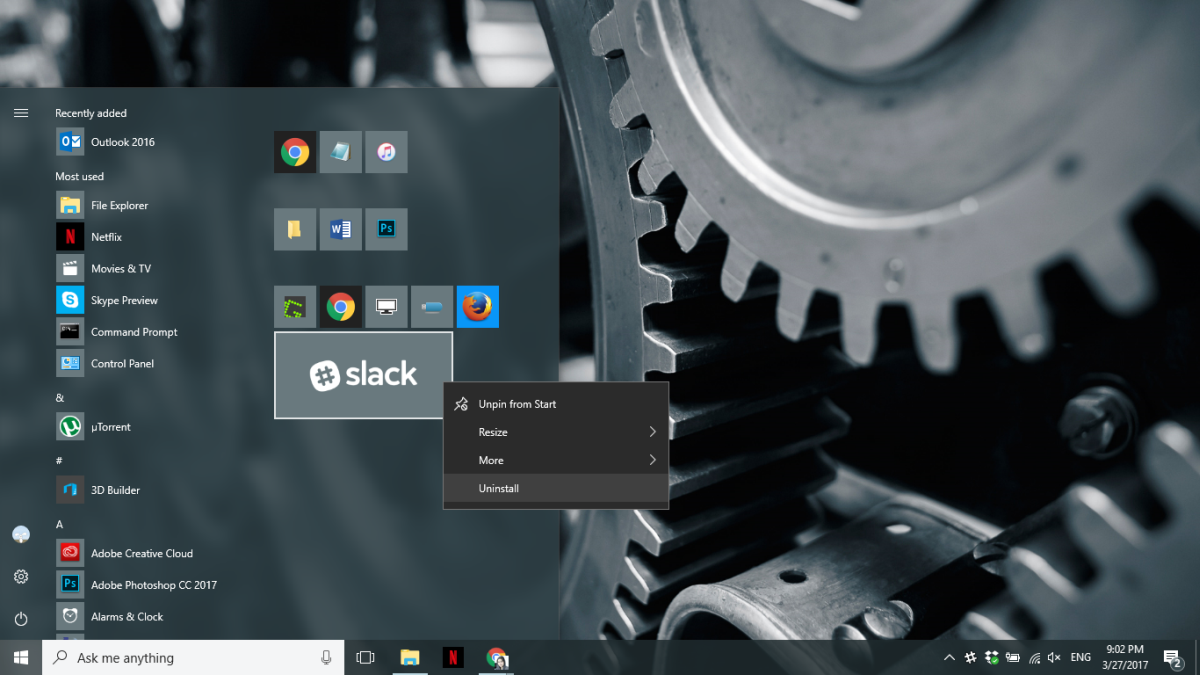Switch the ENG input language

tap(1081, 658)
